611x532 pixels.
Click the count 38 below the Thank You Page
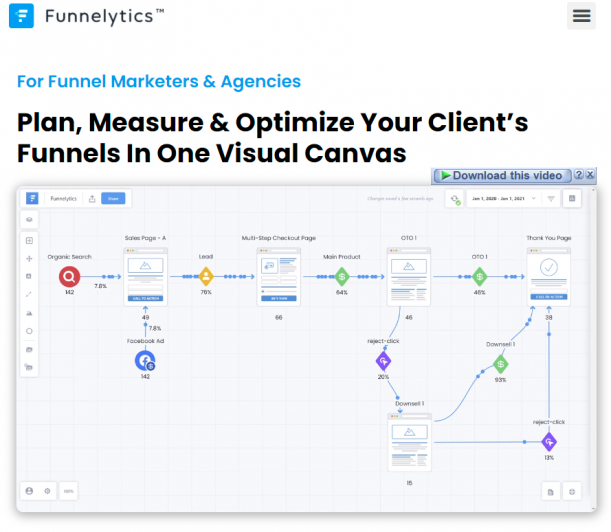point(549,318)
